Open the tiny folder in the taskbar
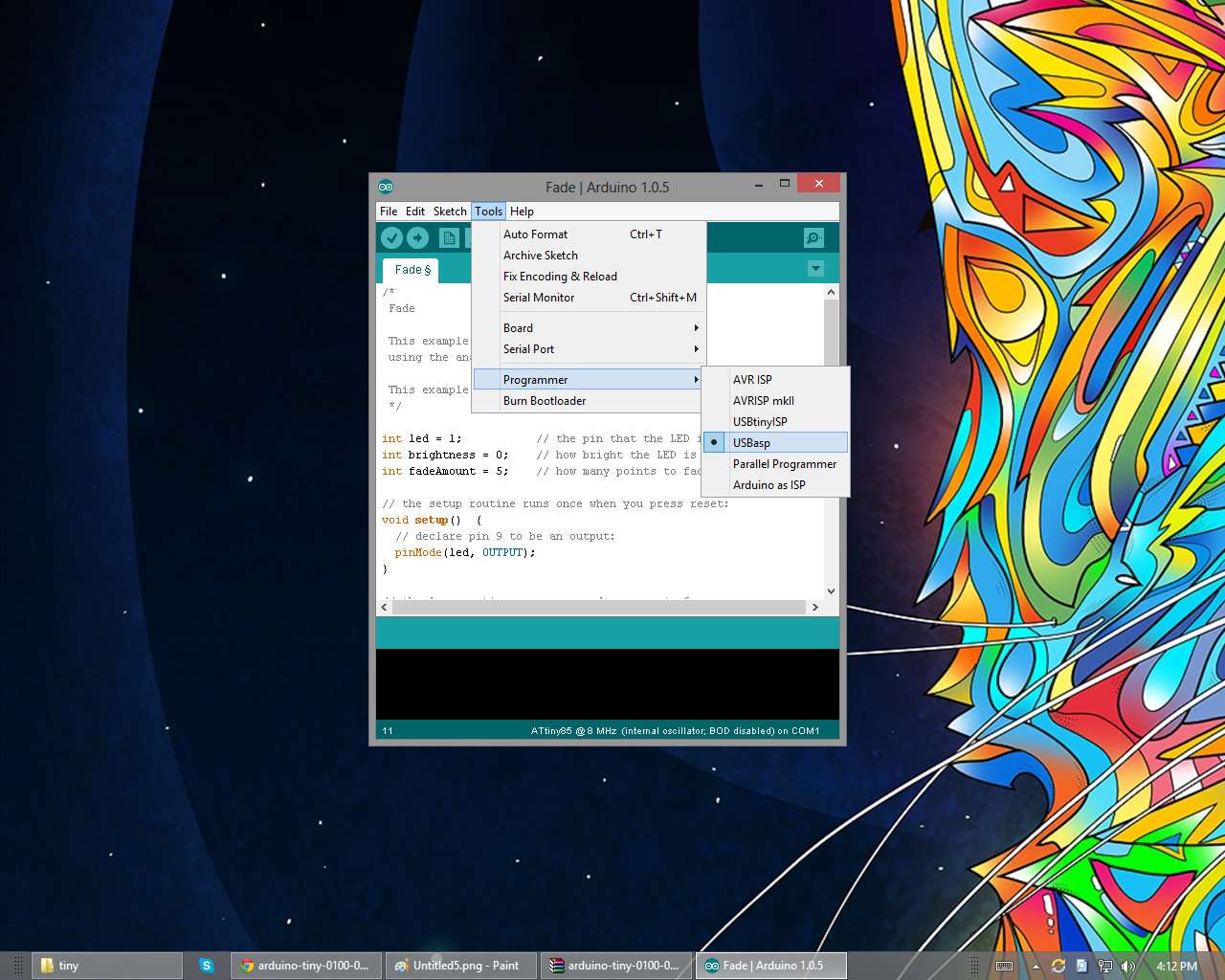The height and width of the screenshot is (980, 1225). [107, 966]
